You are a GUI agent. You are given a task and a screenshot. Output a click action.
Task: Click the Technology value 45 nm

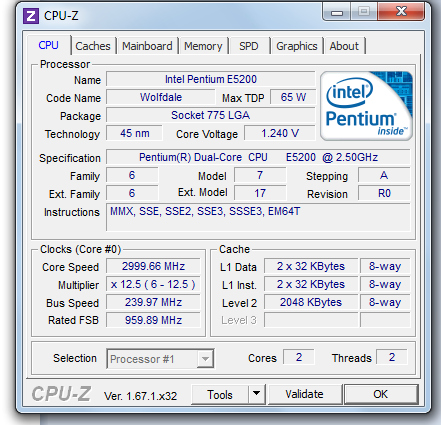pyautogui.click(x=135, y=133)
